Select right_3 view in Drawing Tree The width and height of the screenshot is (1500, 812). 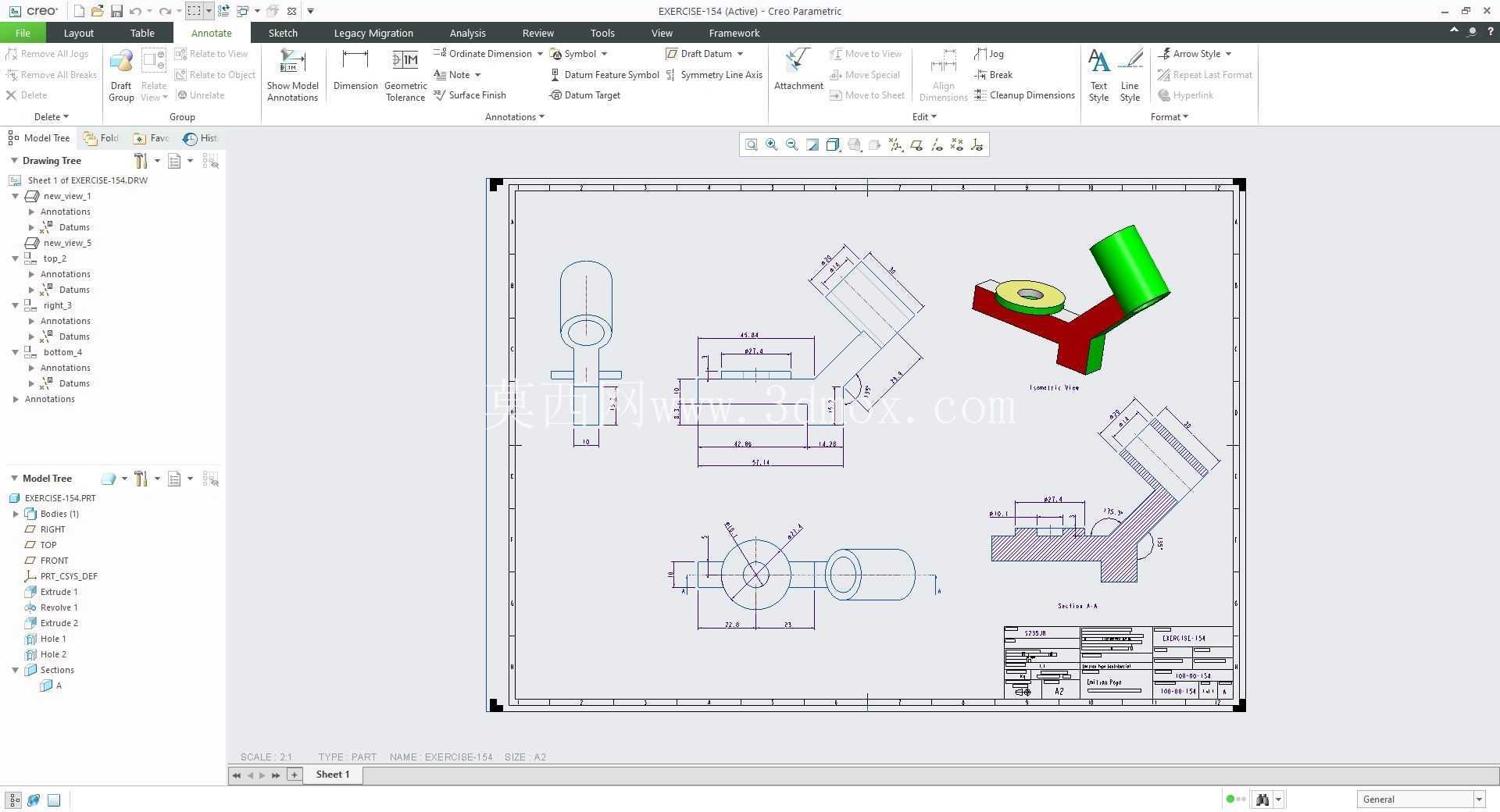[57, 305]
